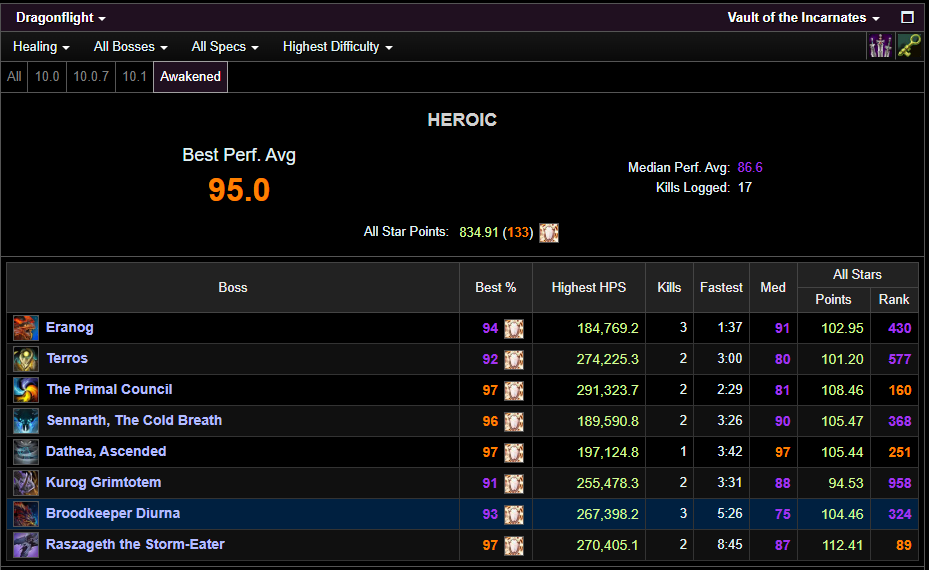Click the Median Perf. Avg value 86.6
This screenshot has width=929, height=570.
pyautogui.click(x=749, y=168)
